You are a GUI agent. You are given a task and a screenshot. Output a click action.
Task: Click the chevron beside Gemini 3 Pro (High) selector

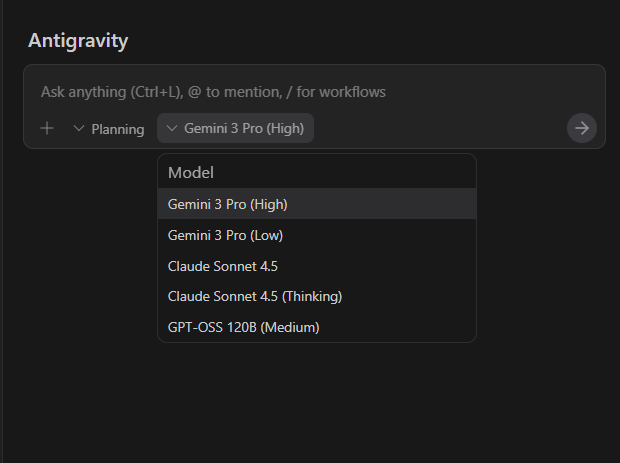click(172, 128)
